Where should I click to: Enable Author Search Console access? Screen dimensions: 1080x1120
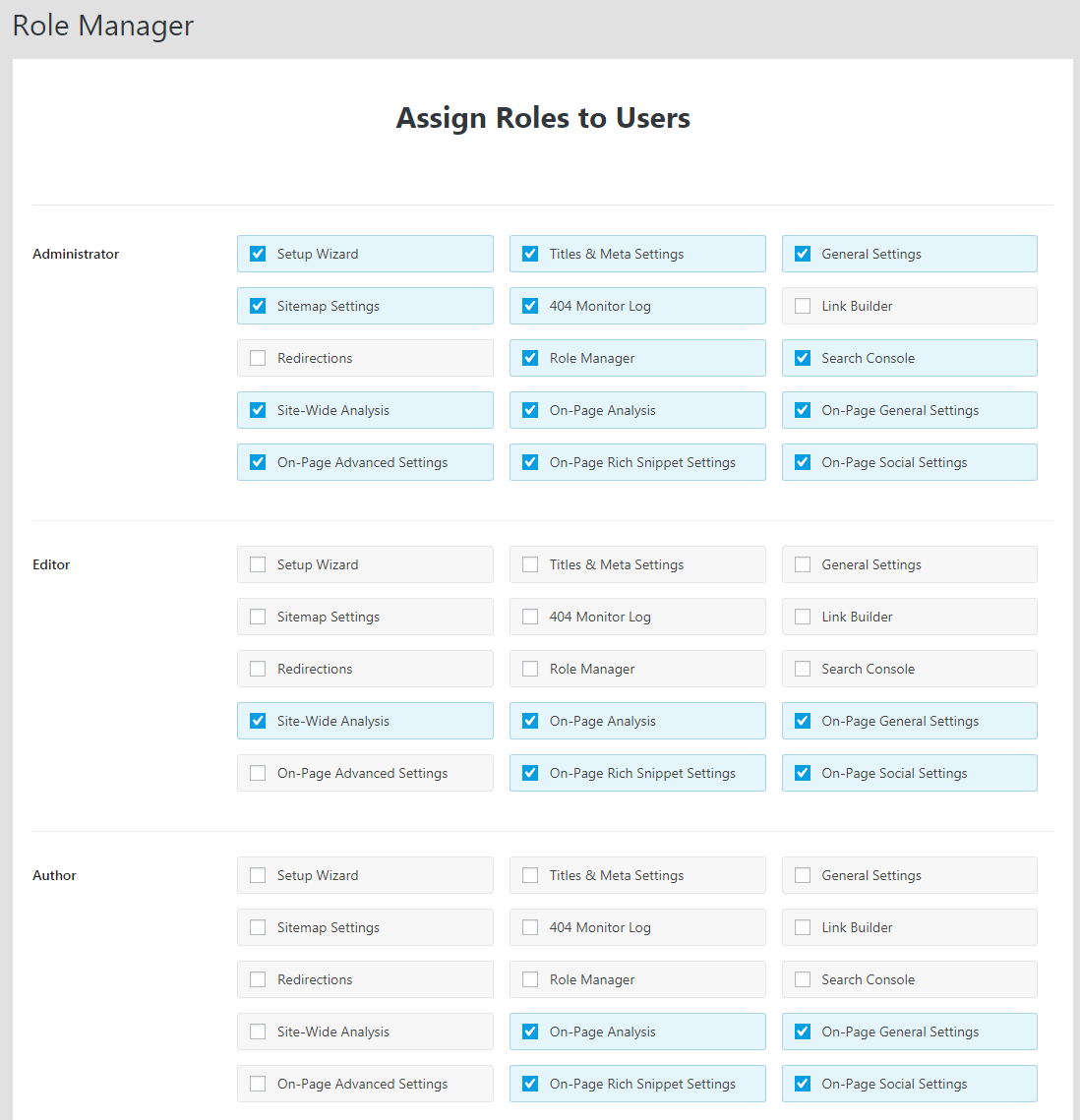tap(803, 979)
